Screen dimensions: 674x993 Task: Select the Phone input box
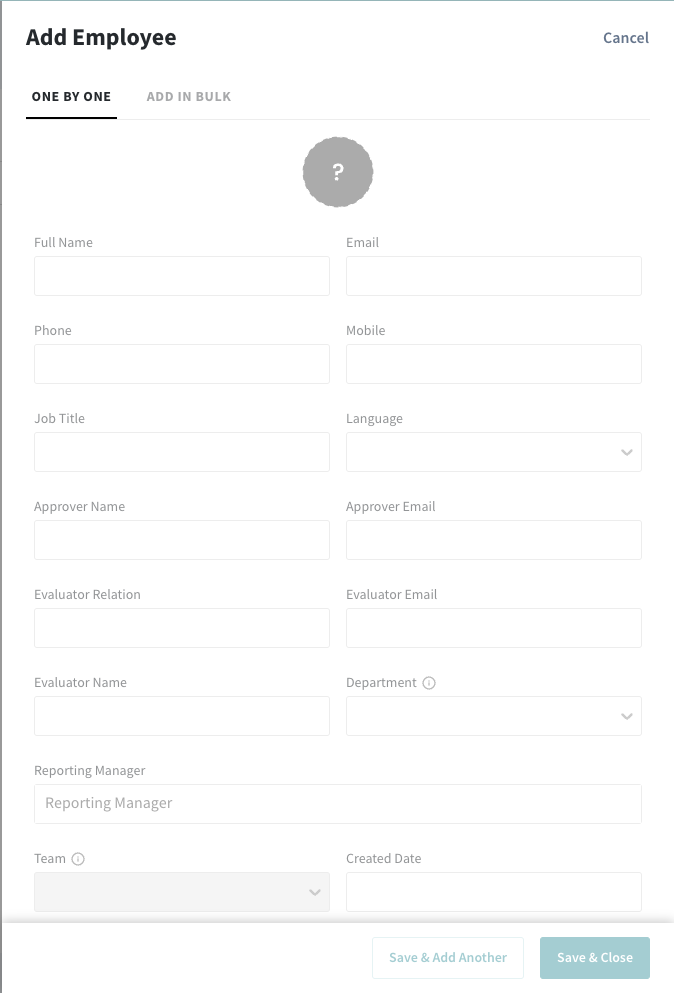pos(181,364)
